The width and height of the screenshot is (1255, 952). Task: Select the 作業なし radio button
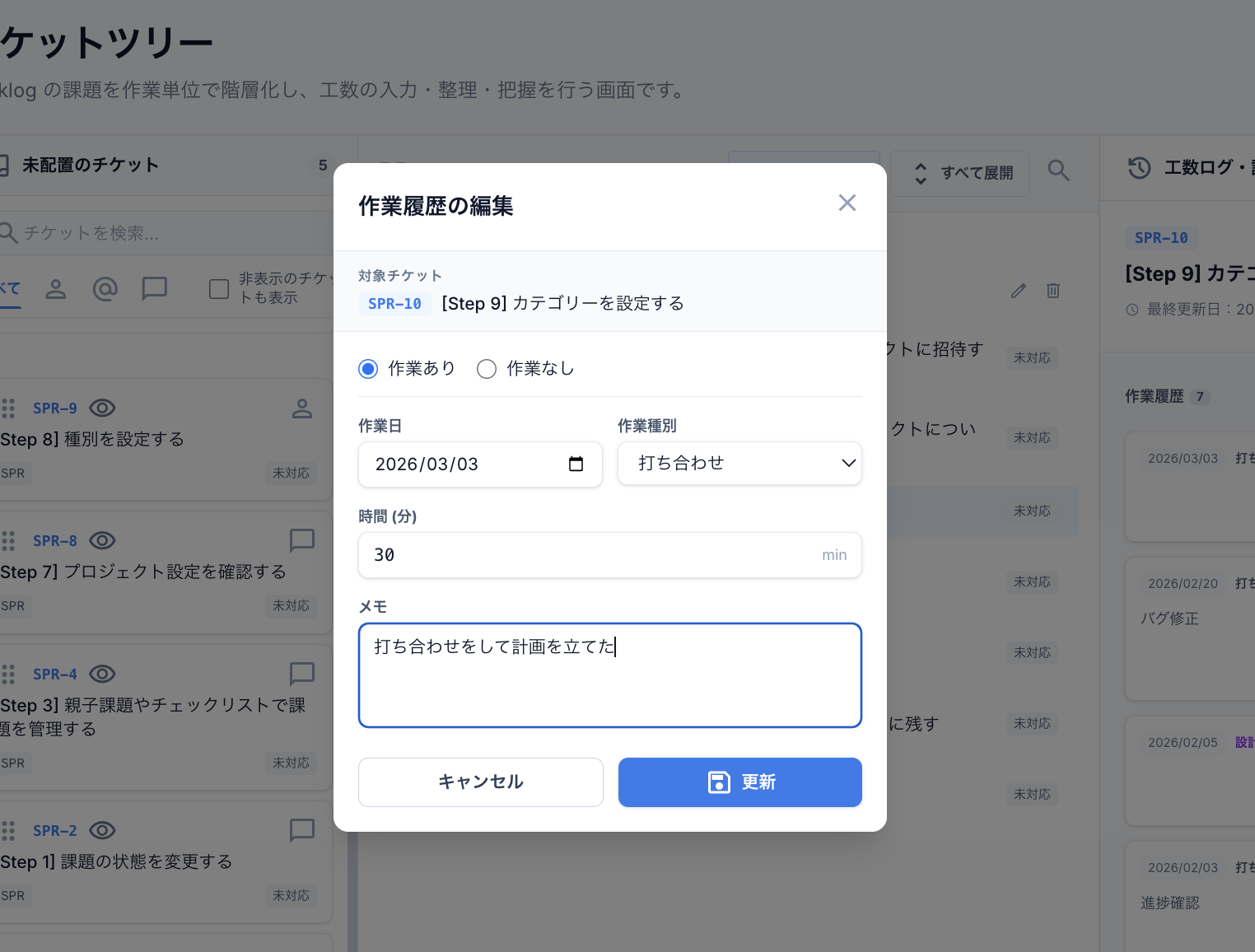(487, 369)
